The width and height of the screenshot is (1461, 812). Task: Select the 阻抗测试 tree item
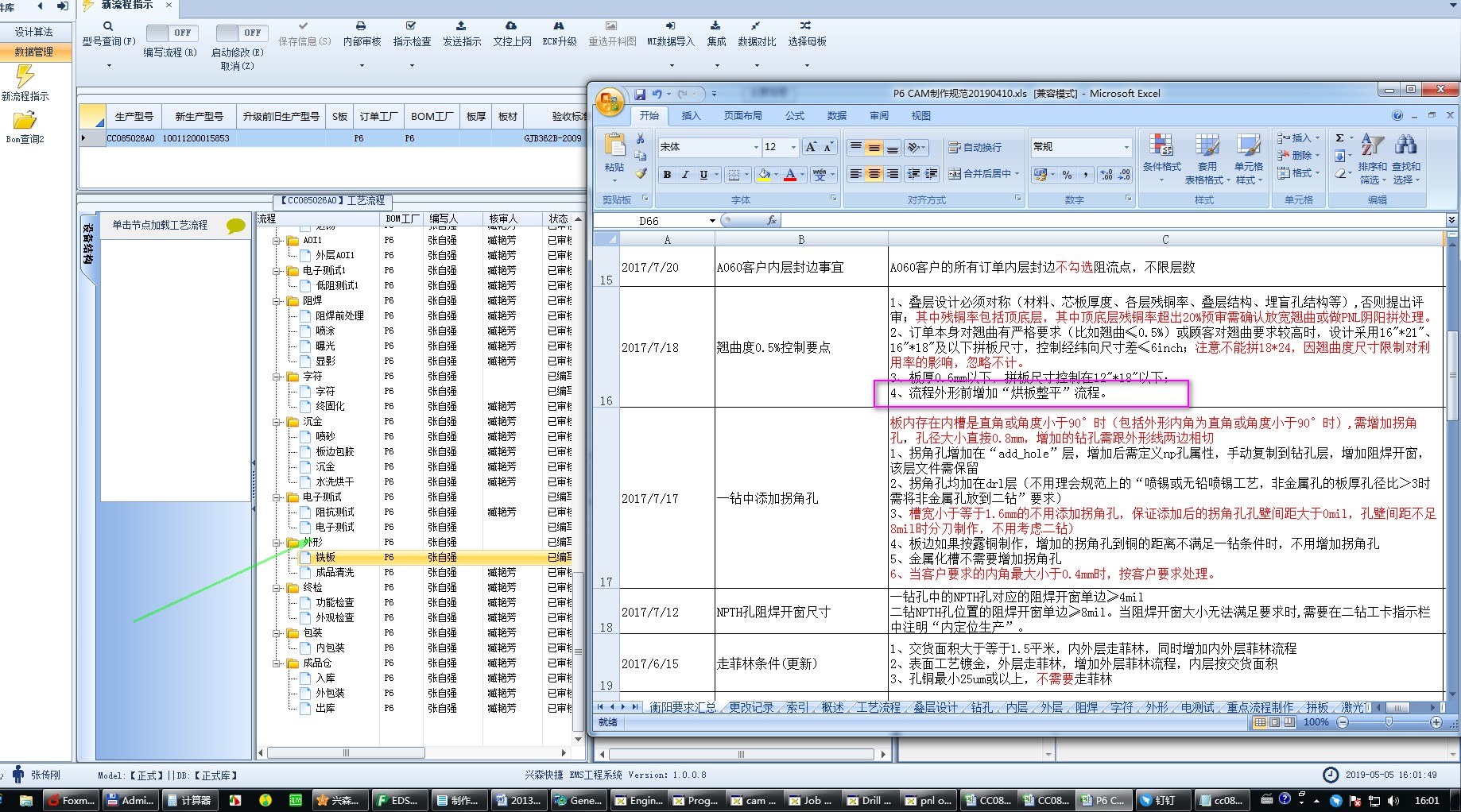pyautogui.click(x=335, y=512)
